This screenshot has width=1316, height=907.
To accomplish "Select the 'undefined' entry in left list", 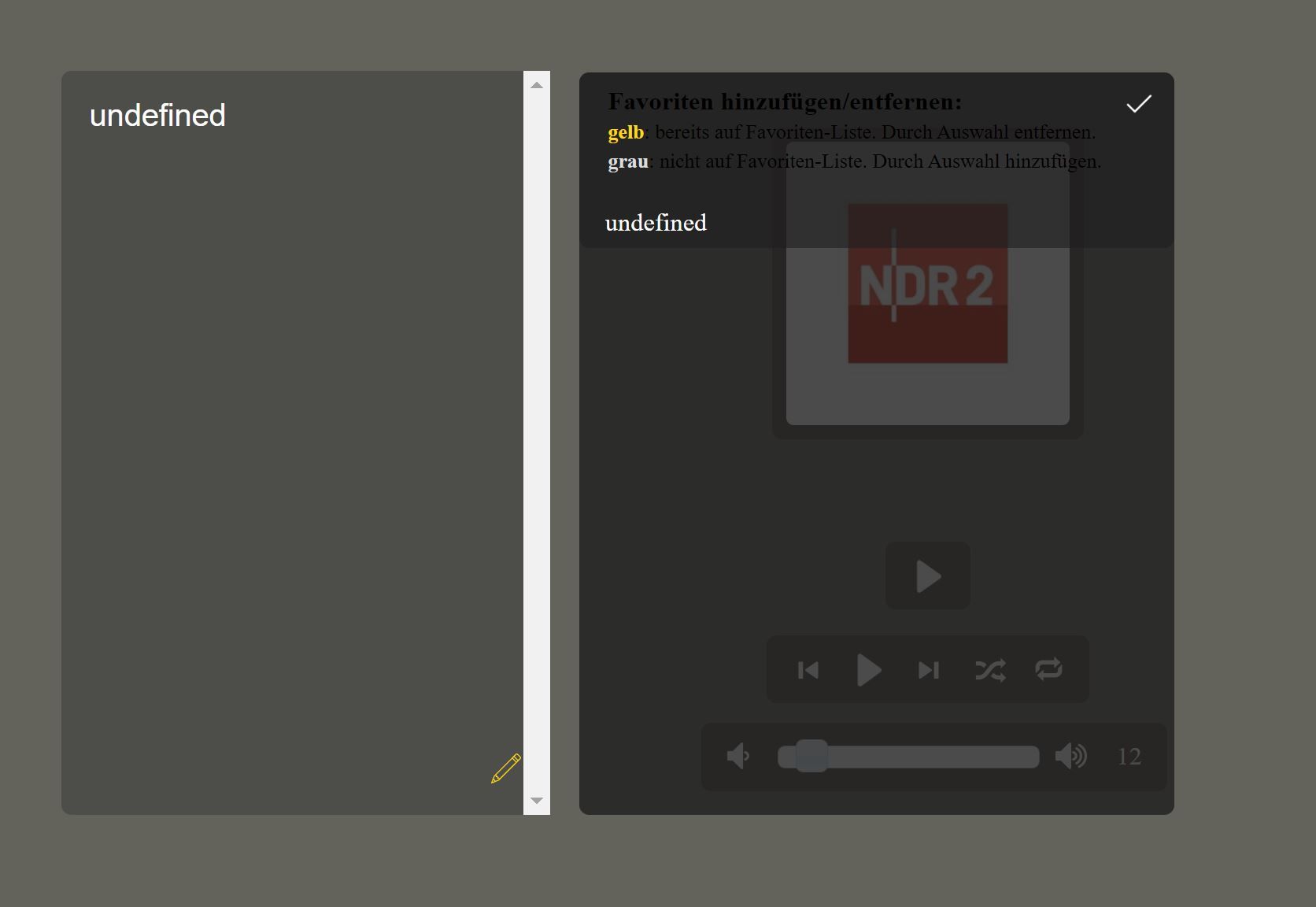I will (157, 116).
